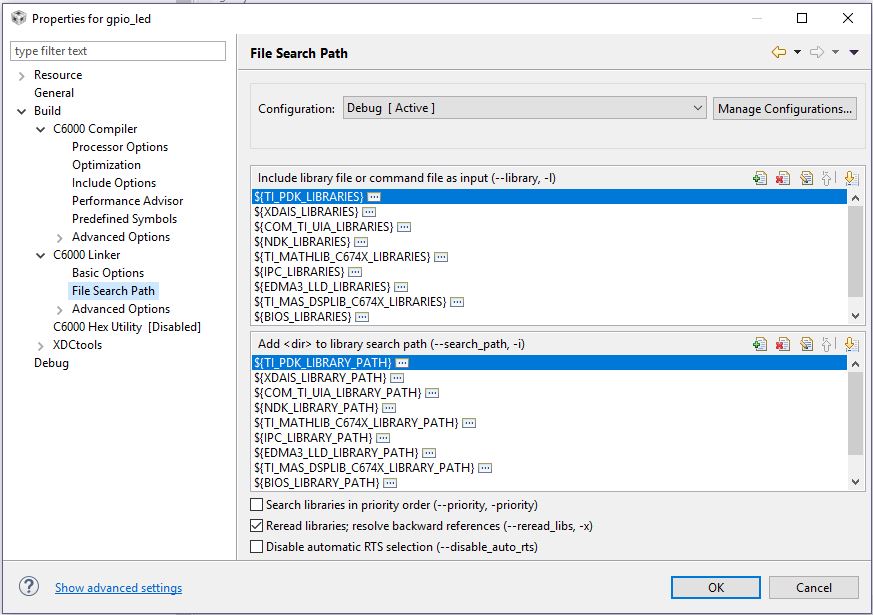Click the include library list vertical scrollbar

click(855, 250)
